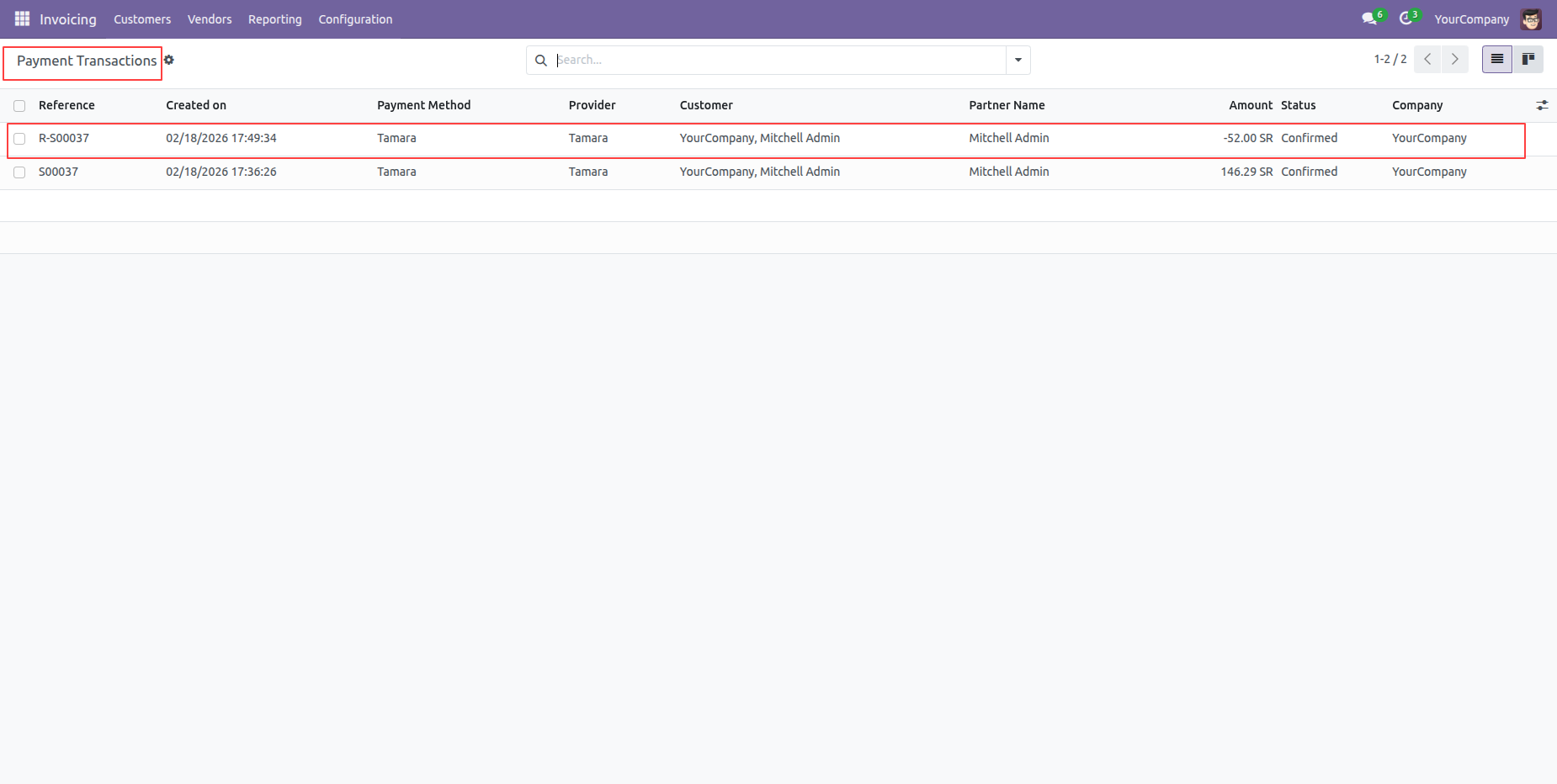
Task: Tick the S00037 row checkbox
Action: (19, 172)
